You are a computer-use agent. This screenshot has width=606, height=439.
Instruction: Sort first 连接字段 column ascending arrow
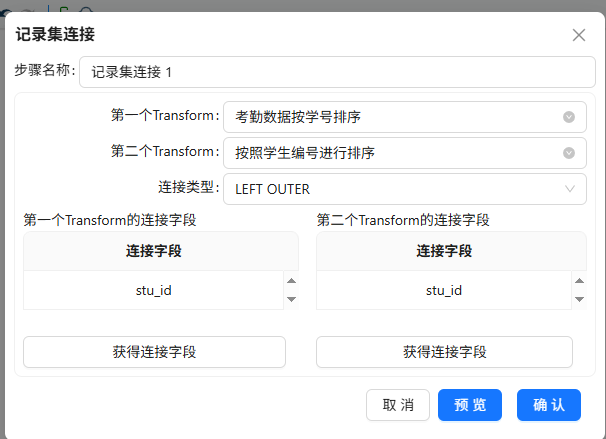(x=291, y=281)
